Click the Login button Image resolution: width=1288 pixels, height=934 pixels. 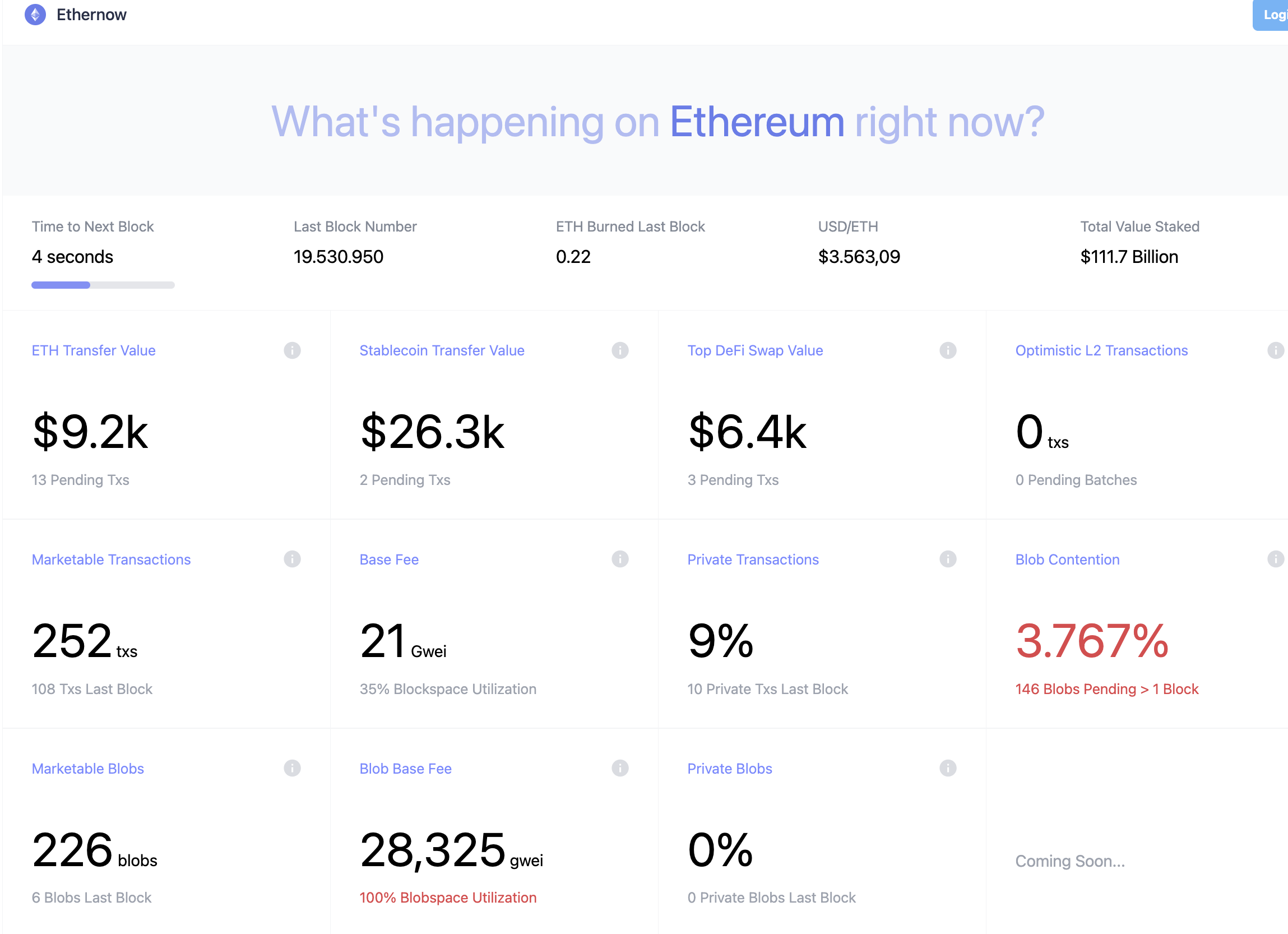point(1272,15)
